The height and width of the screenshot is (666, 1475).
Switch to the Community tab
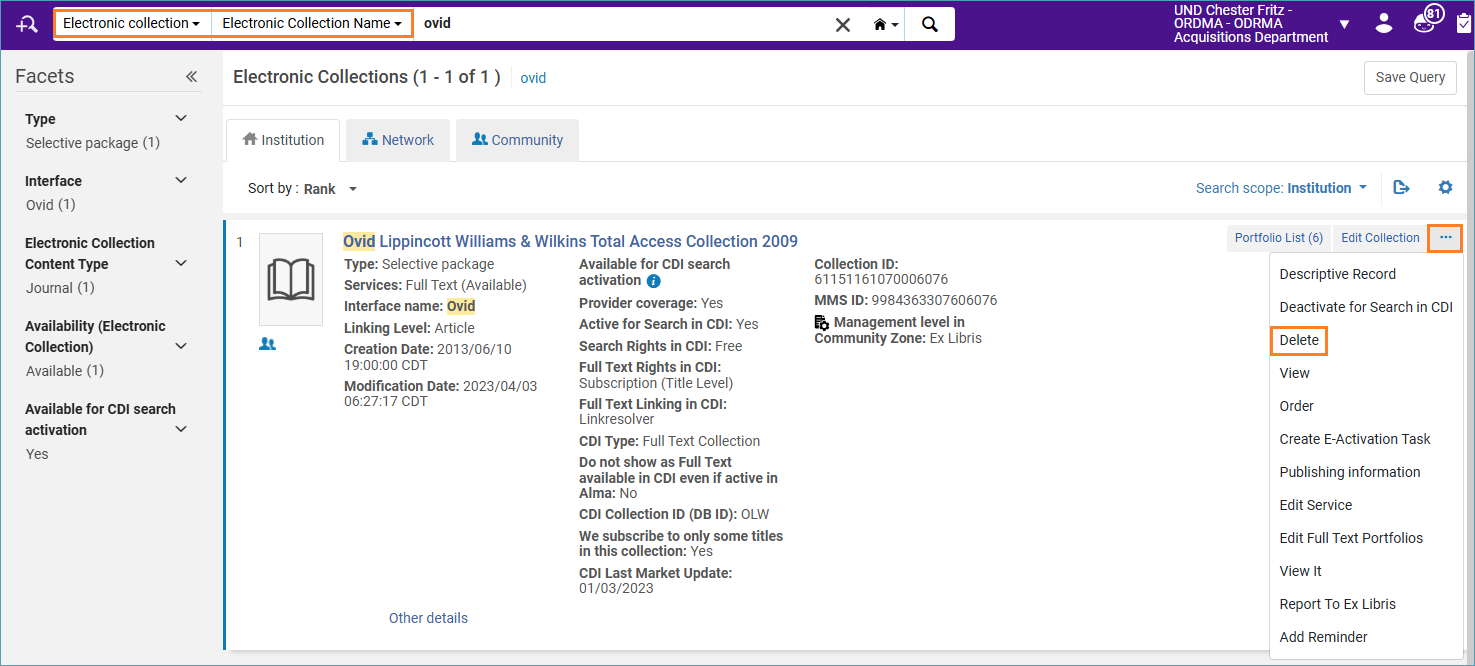pos(517,140)
